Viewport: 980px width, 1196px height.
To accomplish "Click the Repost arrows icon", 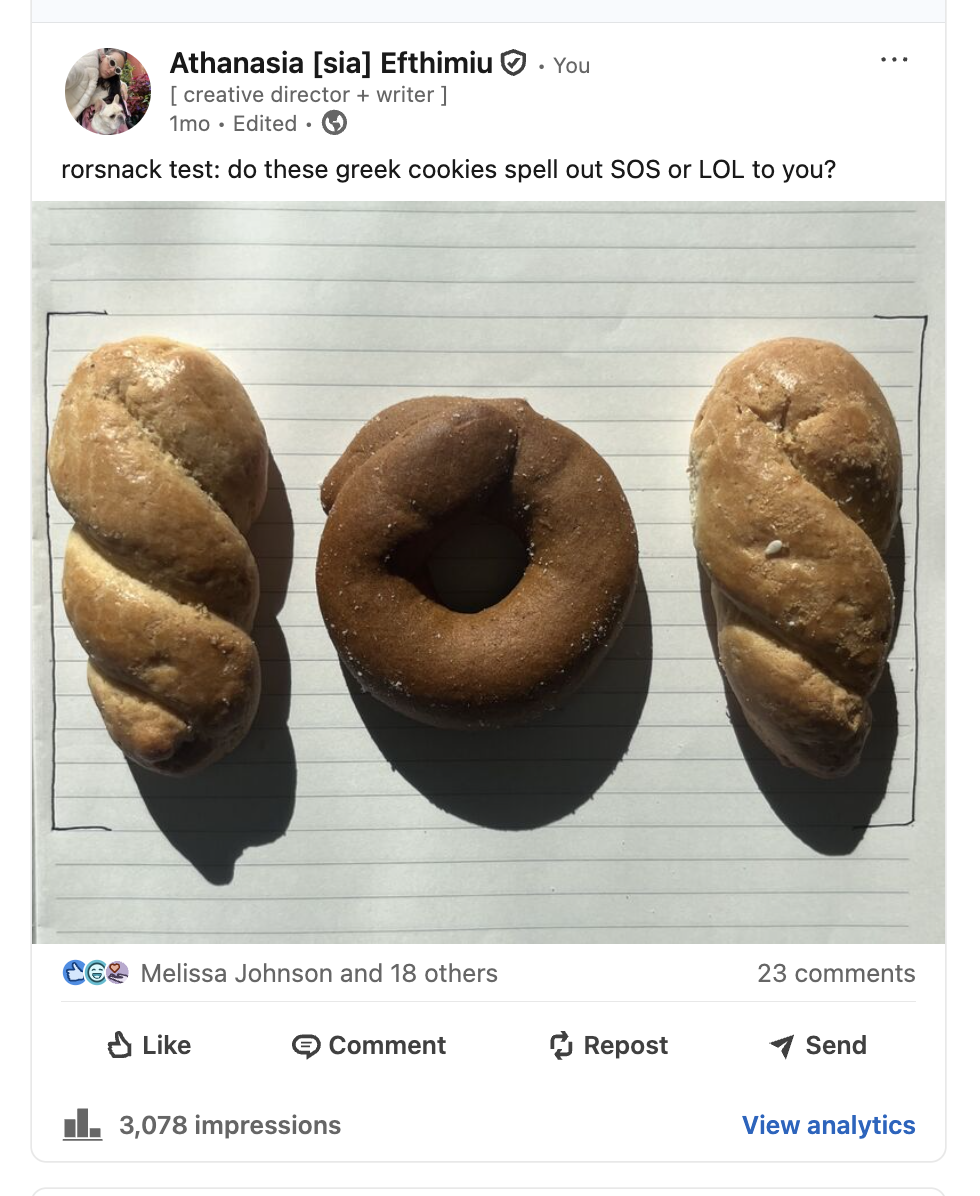I will [561, 1045].
